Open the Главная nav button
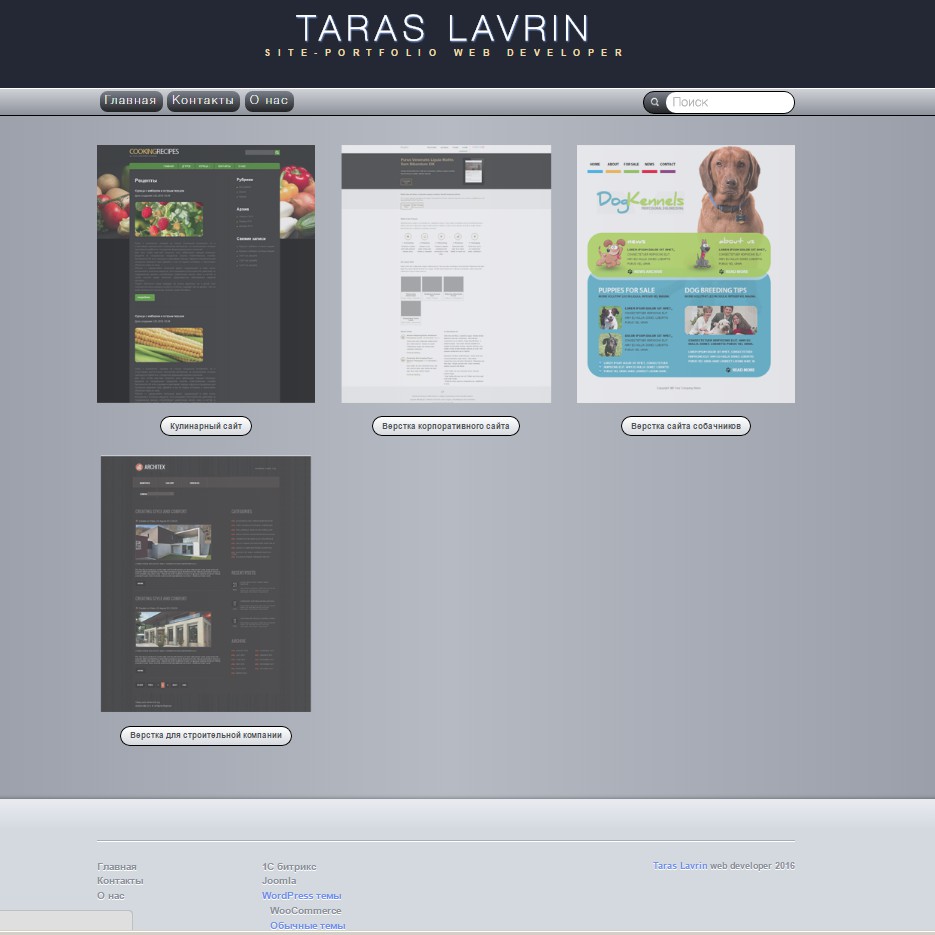The image size is (935, 935). (131, 101)
